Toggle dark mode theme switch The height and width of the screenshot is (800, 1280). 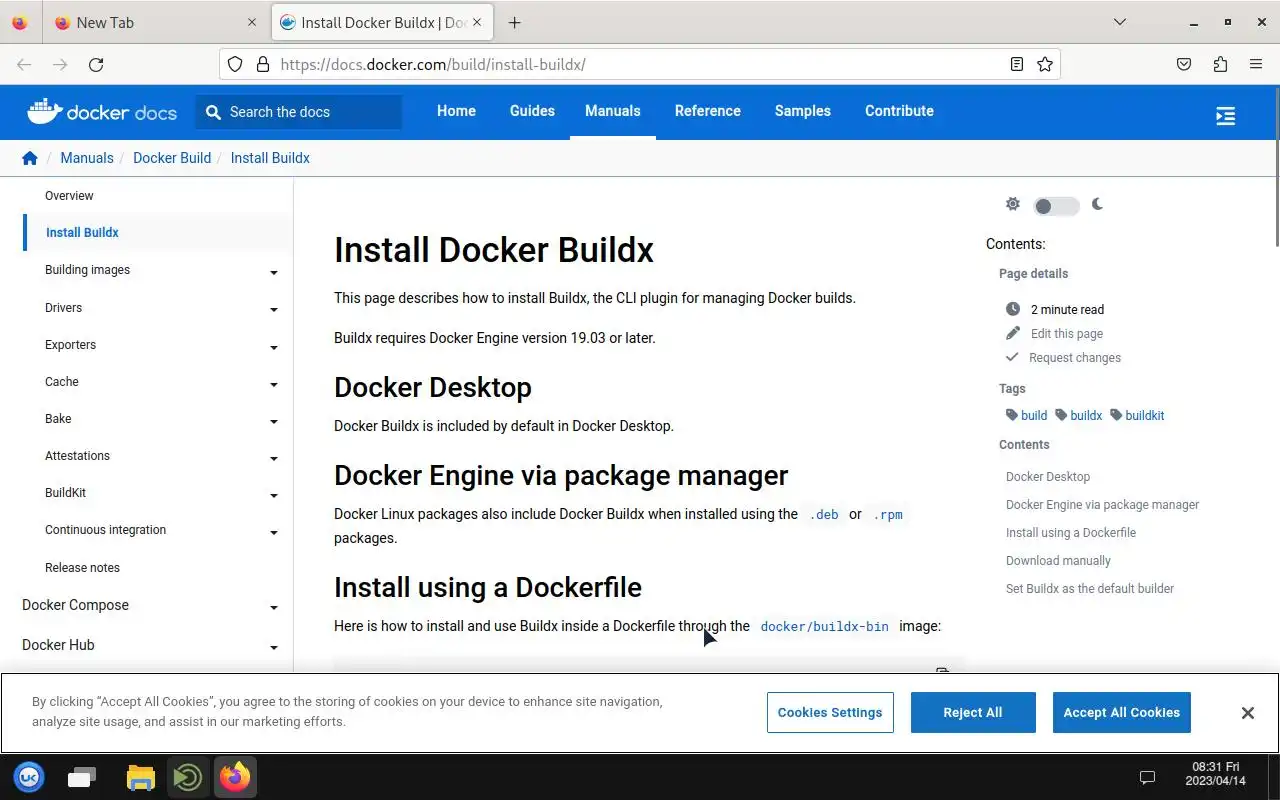pos(1056,206)
